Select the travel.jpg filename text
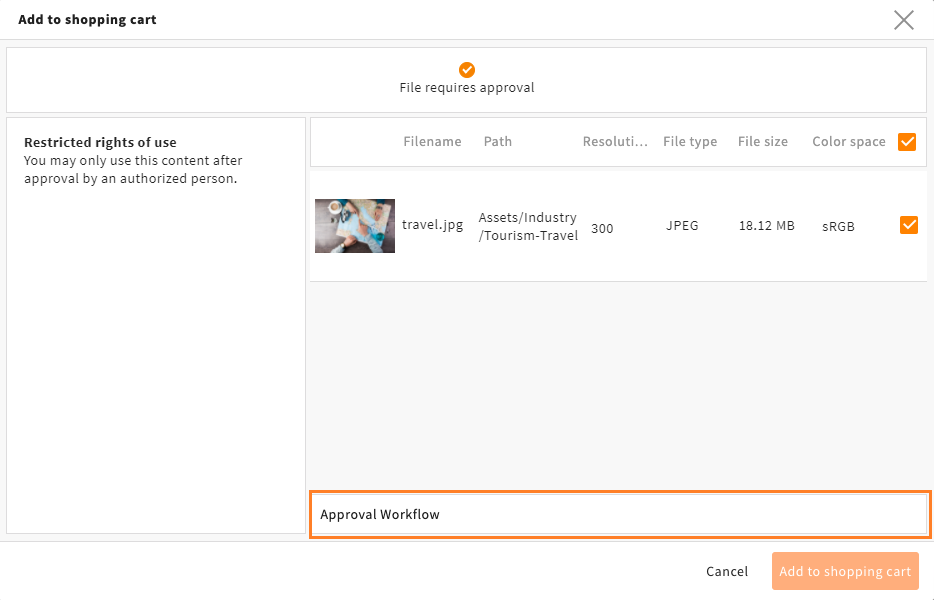Viewport: 934px width, 600px height. coord(432,225)
